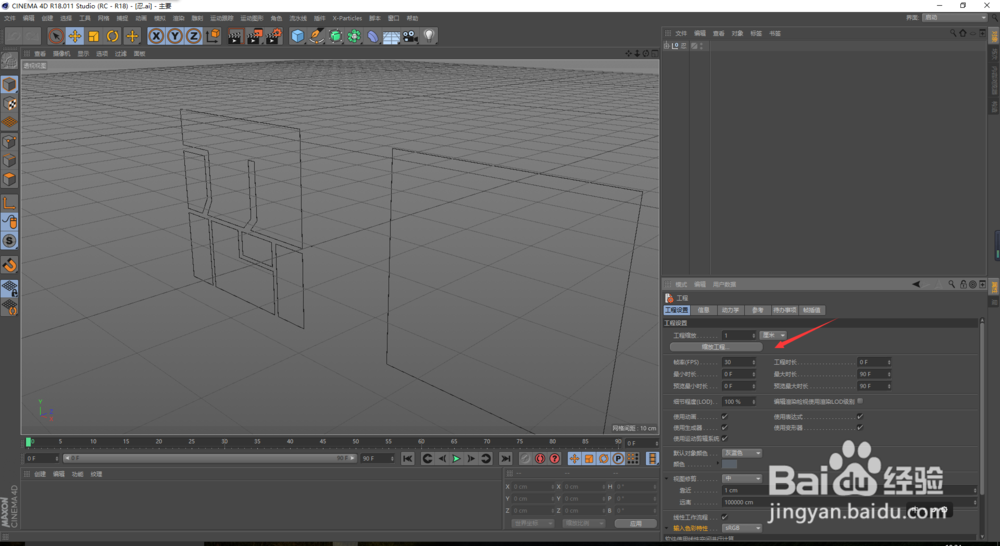Toggle Y axis lock
Image resolution: width=1000 pixels, height=546 pixels.
175,36
